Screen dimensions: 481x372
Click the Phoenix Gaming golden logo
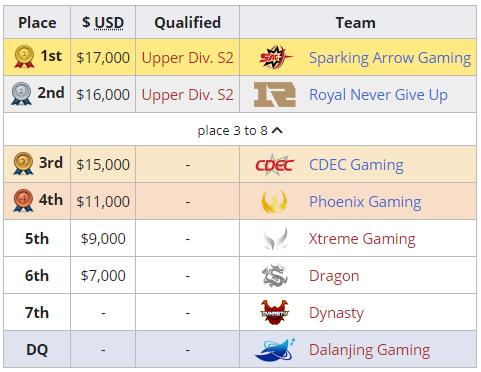click(275, 202)
